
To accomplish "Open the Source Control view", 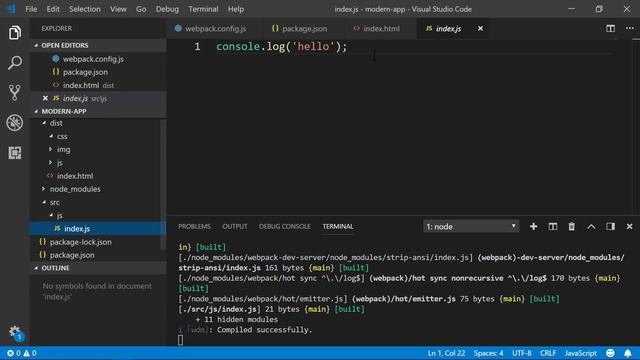I will pyautogui.click(x=15, y=93).
